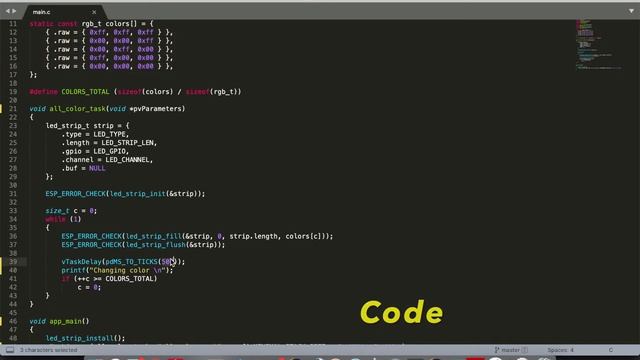Click the minimap code overview

[598, 44]
